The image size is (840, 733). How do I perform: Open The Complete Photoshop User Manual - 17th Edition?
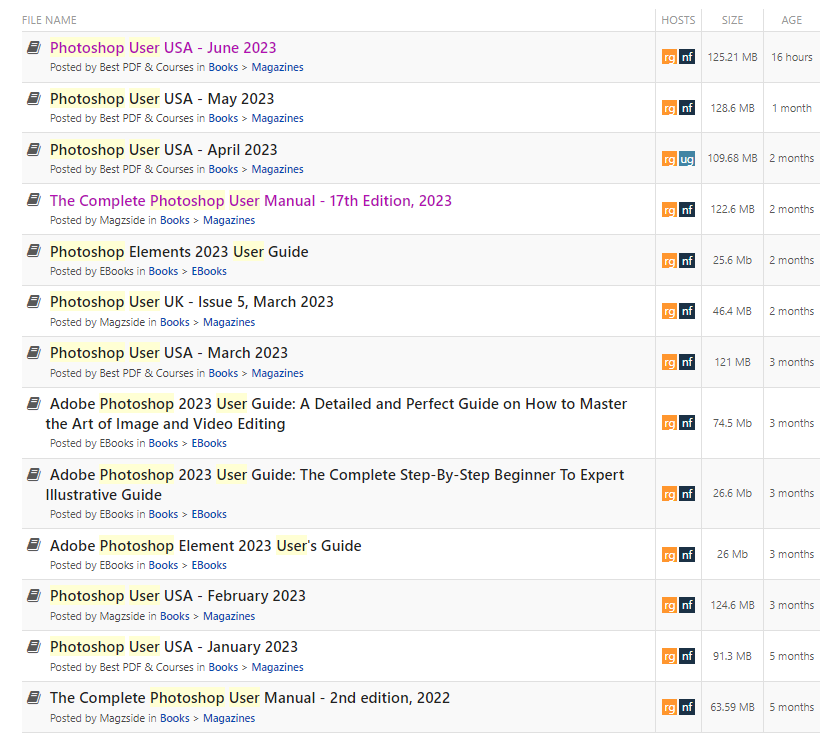(x=251, y=200)
